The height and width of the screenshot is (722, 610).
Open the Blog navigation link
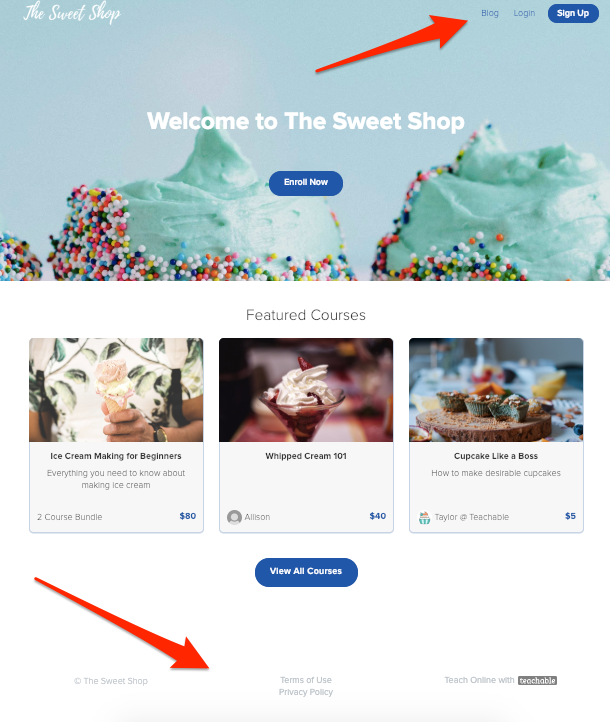tap(490, 13)
